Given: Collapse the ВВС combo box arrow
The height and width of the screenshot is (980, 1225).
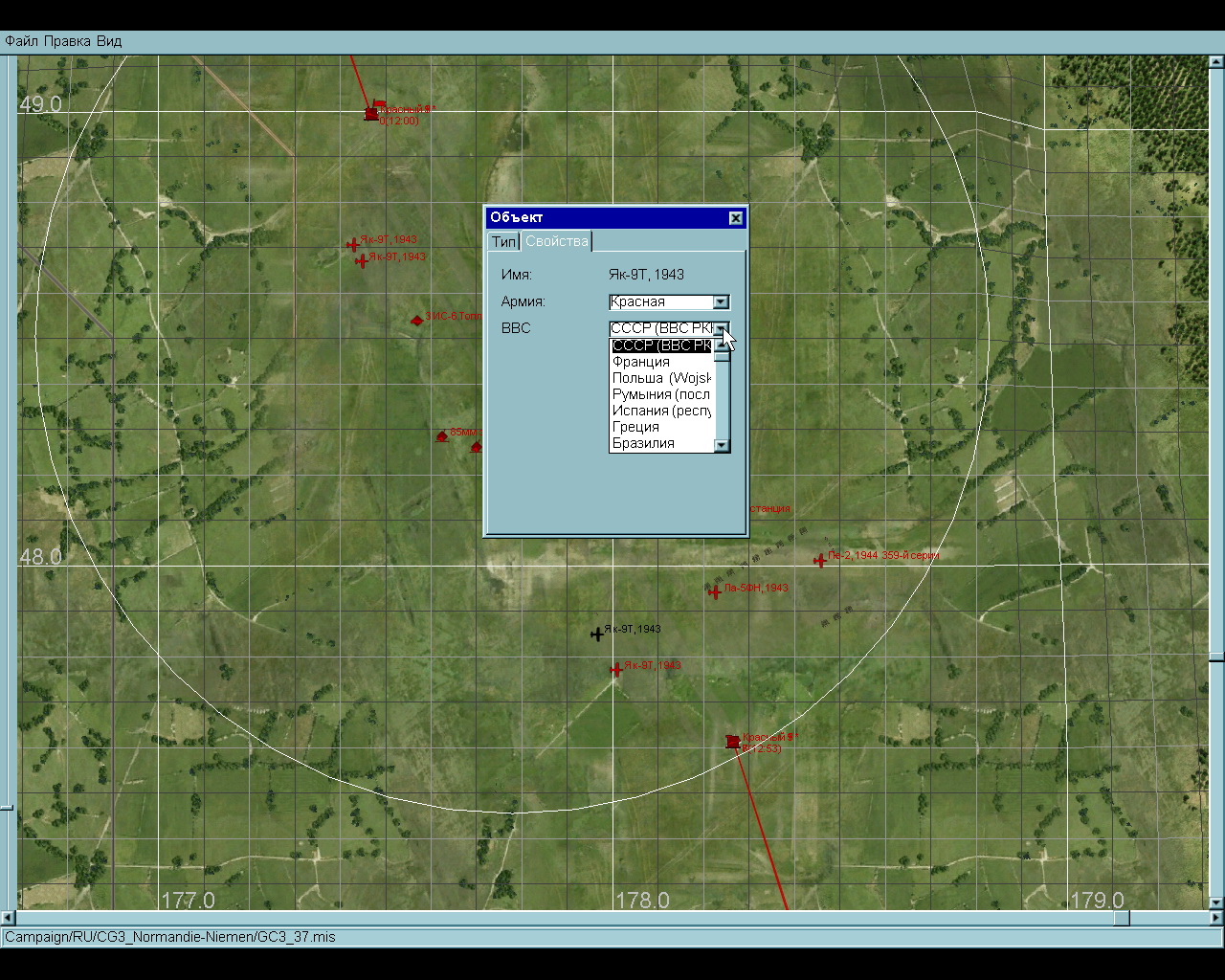Looking at the screenshot, I should click(722, 328).
